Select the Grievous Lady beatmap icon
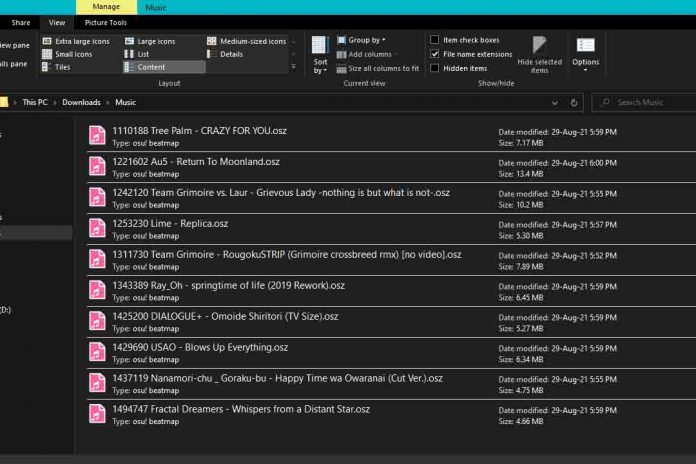The height and width of the screenshot is (464, 696). [97, 197]
